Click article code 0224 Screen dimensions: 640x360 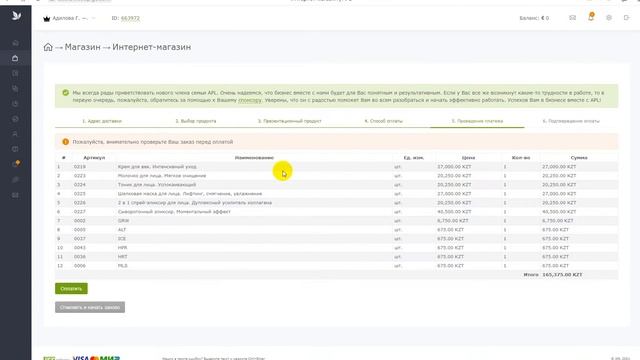tap(80, 184)
